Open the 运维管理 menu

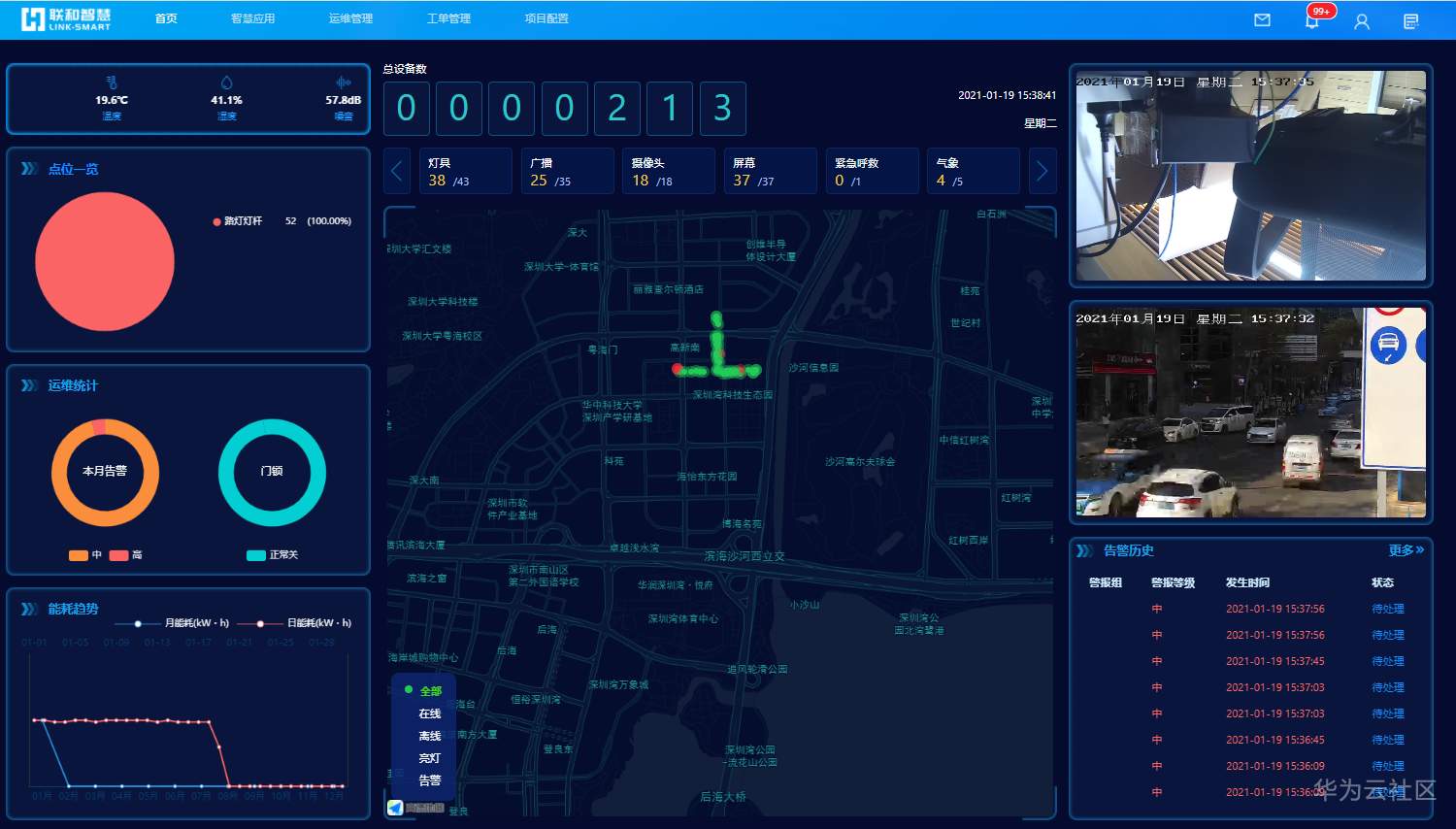point(350,18)
